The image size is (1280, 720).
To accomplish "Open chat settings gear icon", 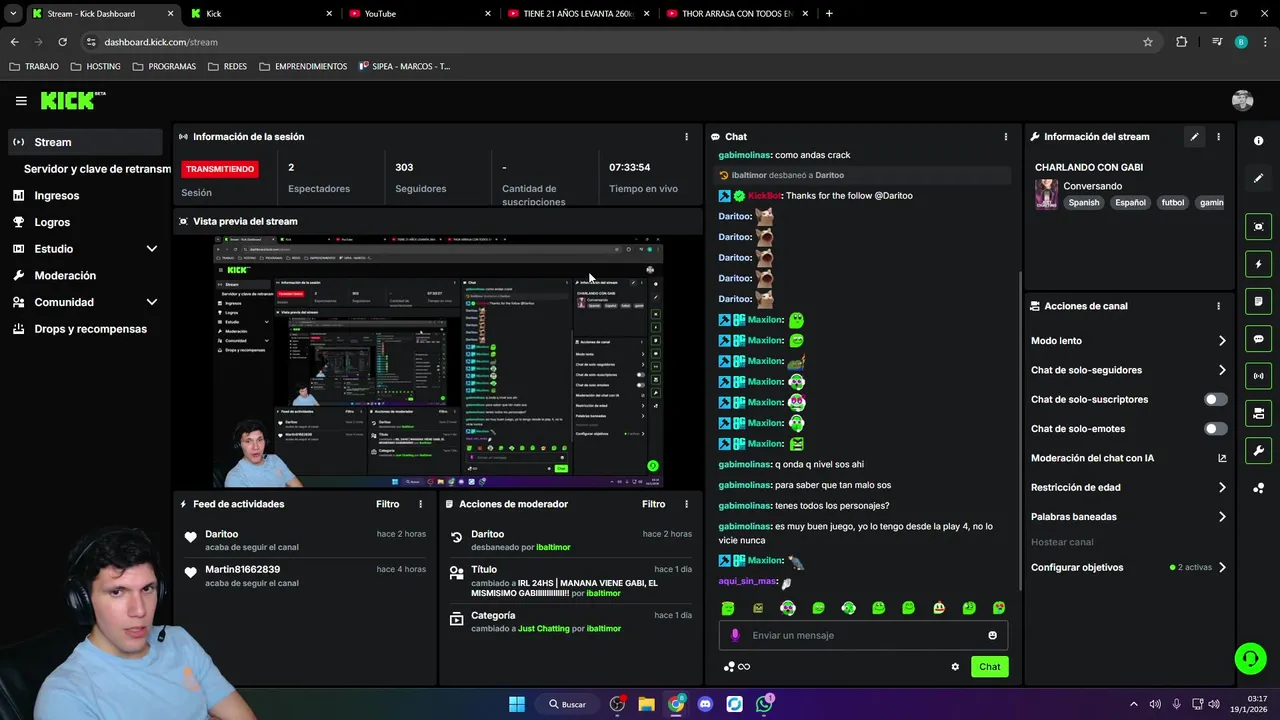I will pyautogui.click(x=955, y=667).
